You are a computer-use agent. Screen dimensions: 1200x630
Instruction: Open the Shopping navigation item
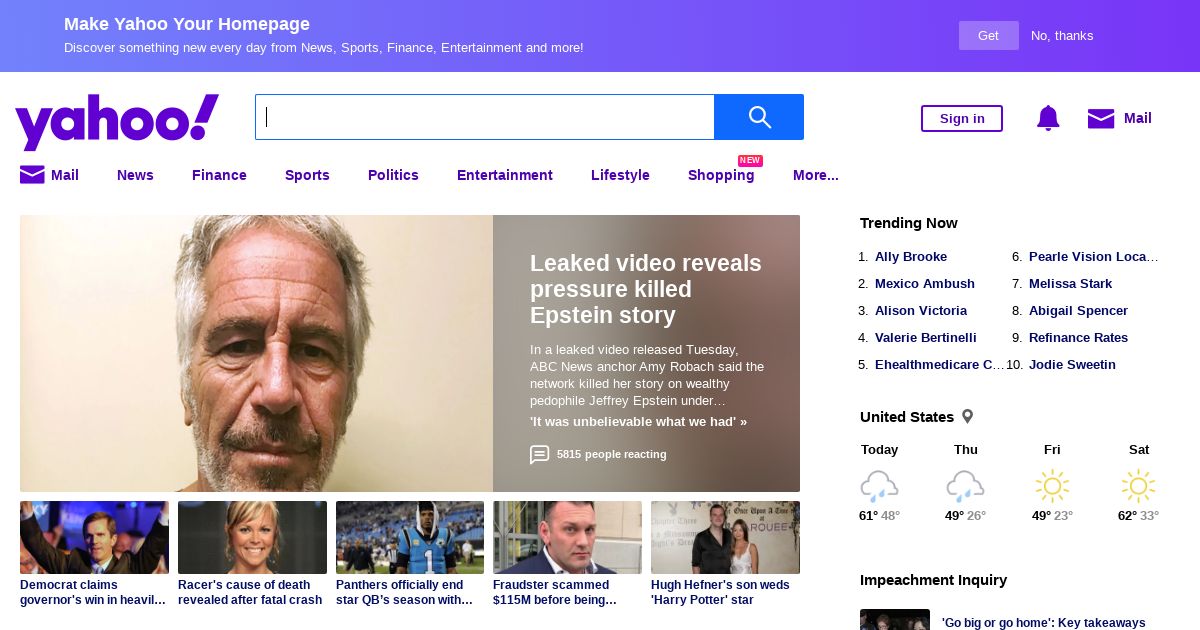[721, 175]
